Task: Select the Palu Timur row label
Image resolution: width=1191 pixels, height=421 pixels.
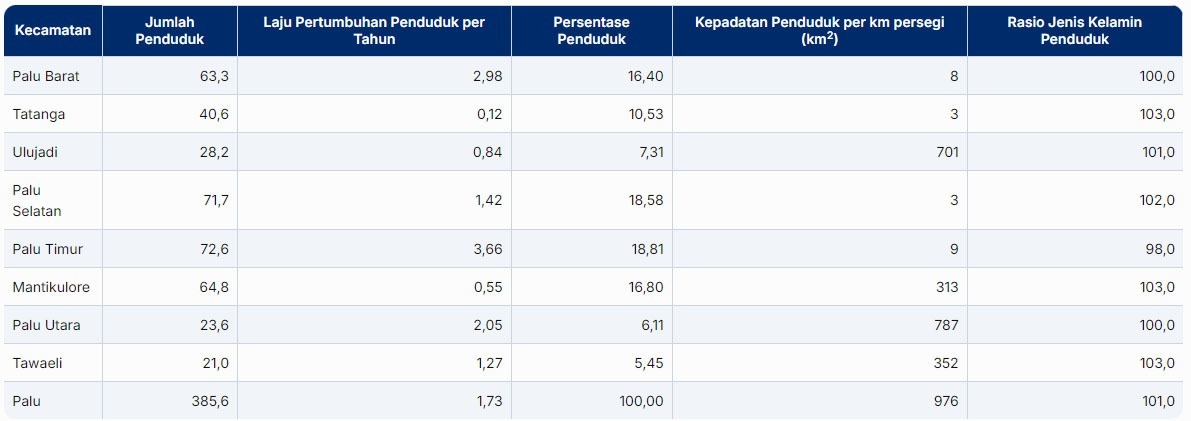Action: point(47,249)
